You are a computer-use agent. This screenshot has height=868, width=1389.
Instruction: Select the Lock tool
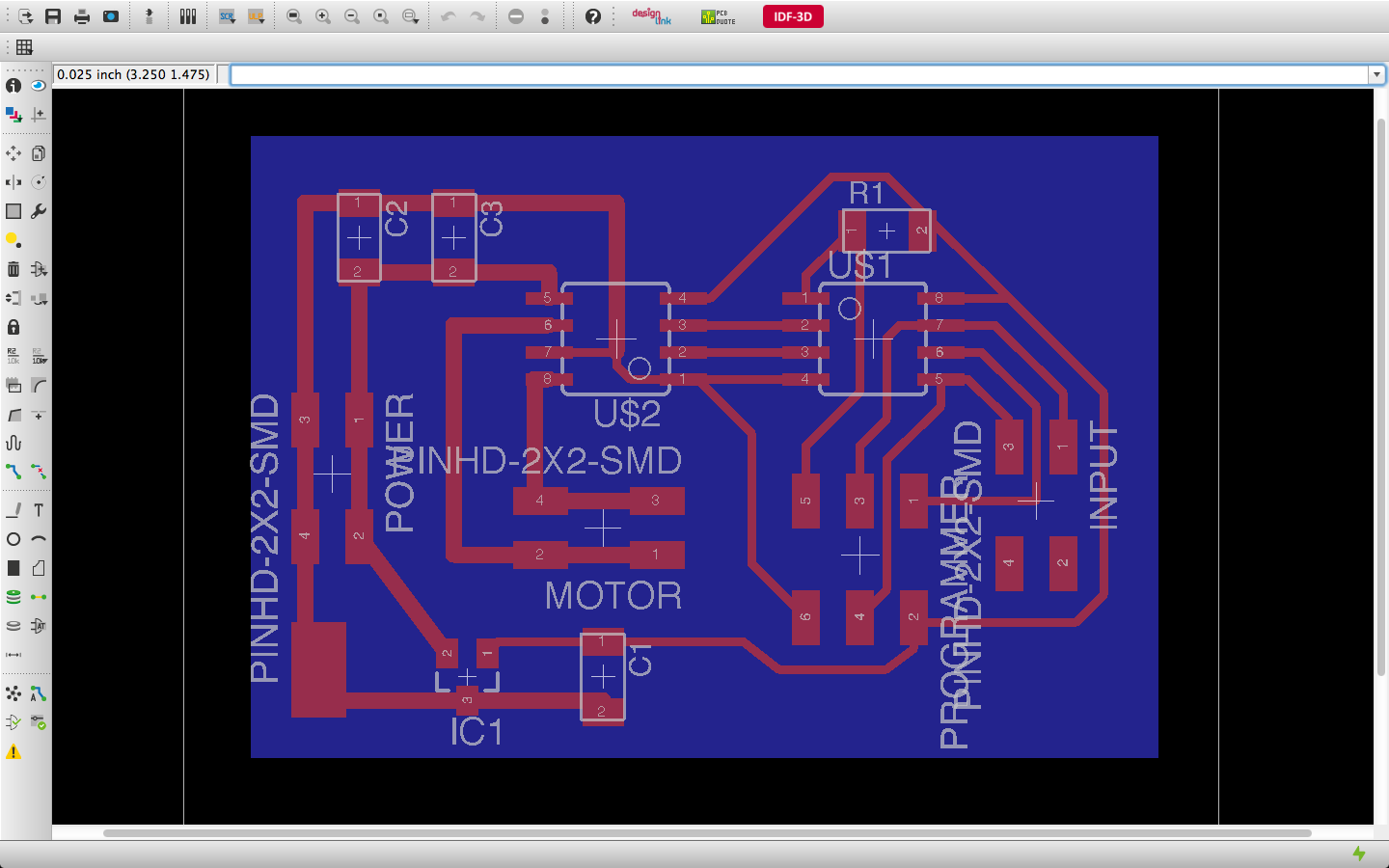(x=14, y=327)
